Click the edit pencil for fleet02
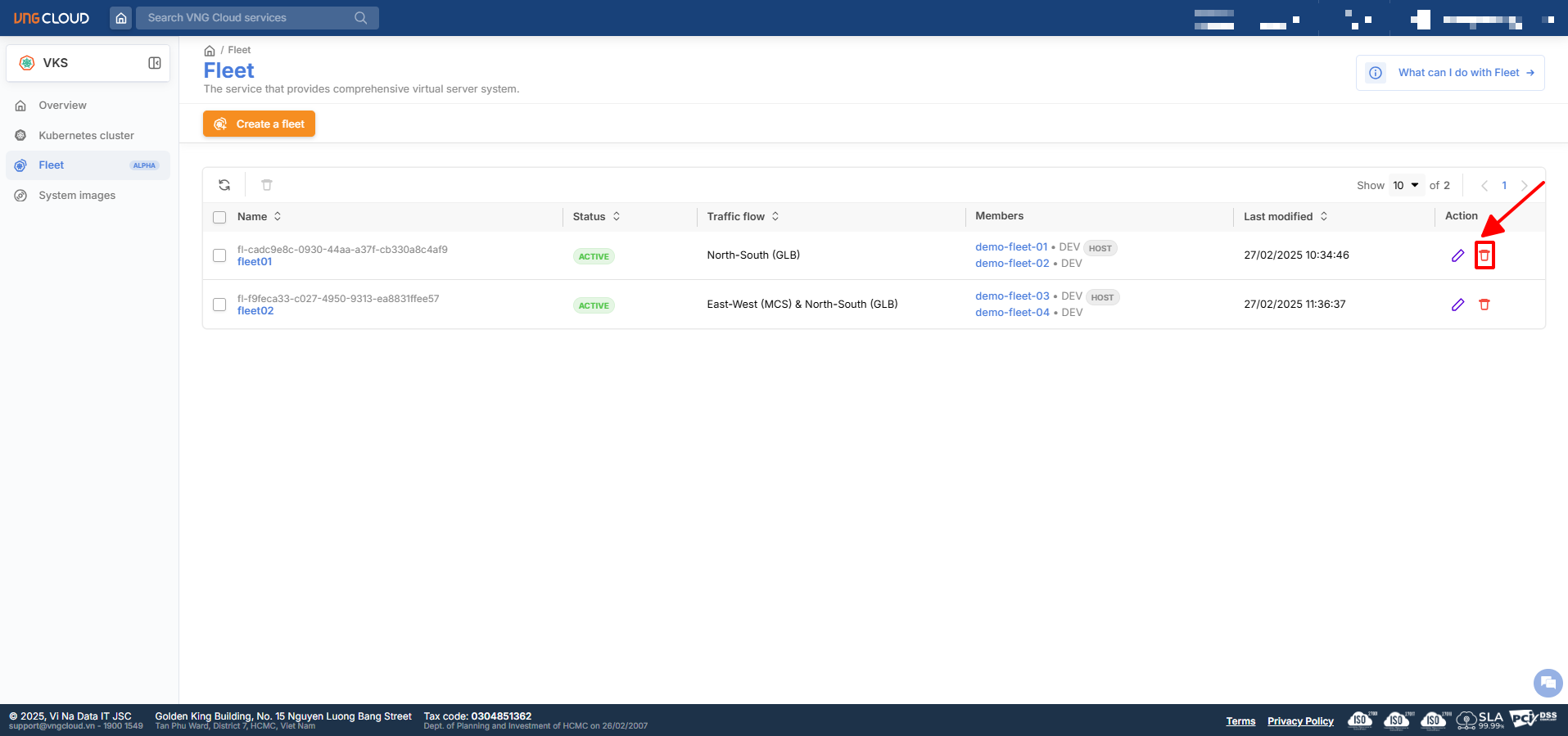This screenshot has width=1568, height=736. [1457, 305]
